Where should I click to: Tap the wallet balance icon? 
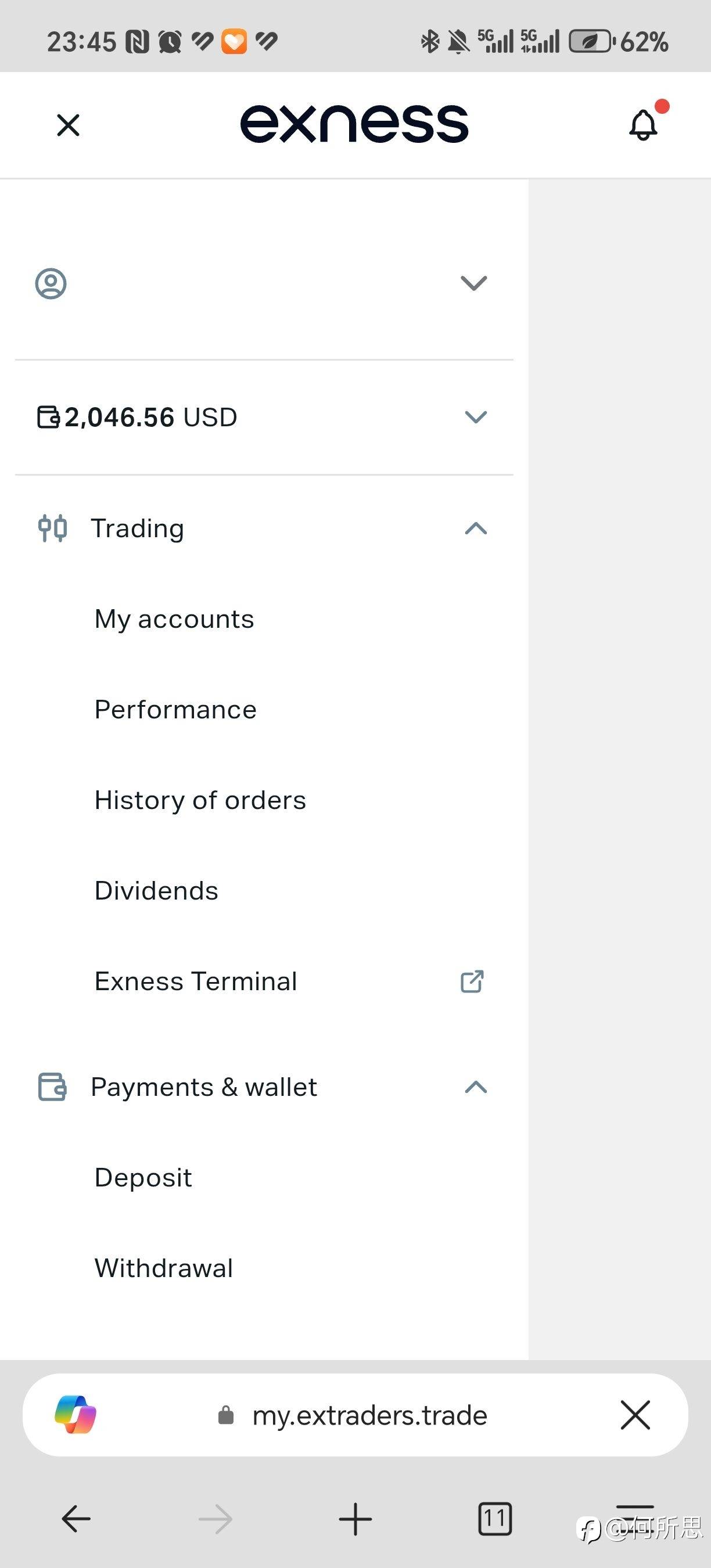(x=48, y=417)
